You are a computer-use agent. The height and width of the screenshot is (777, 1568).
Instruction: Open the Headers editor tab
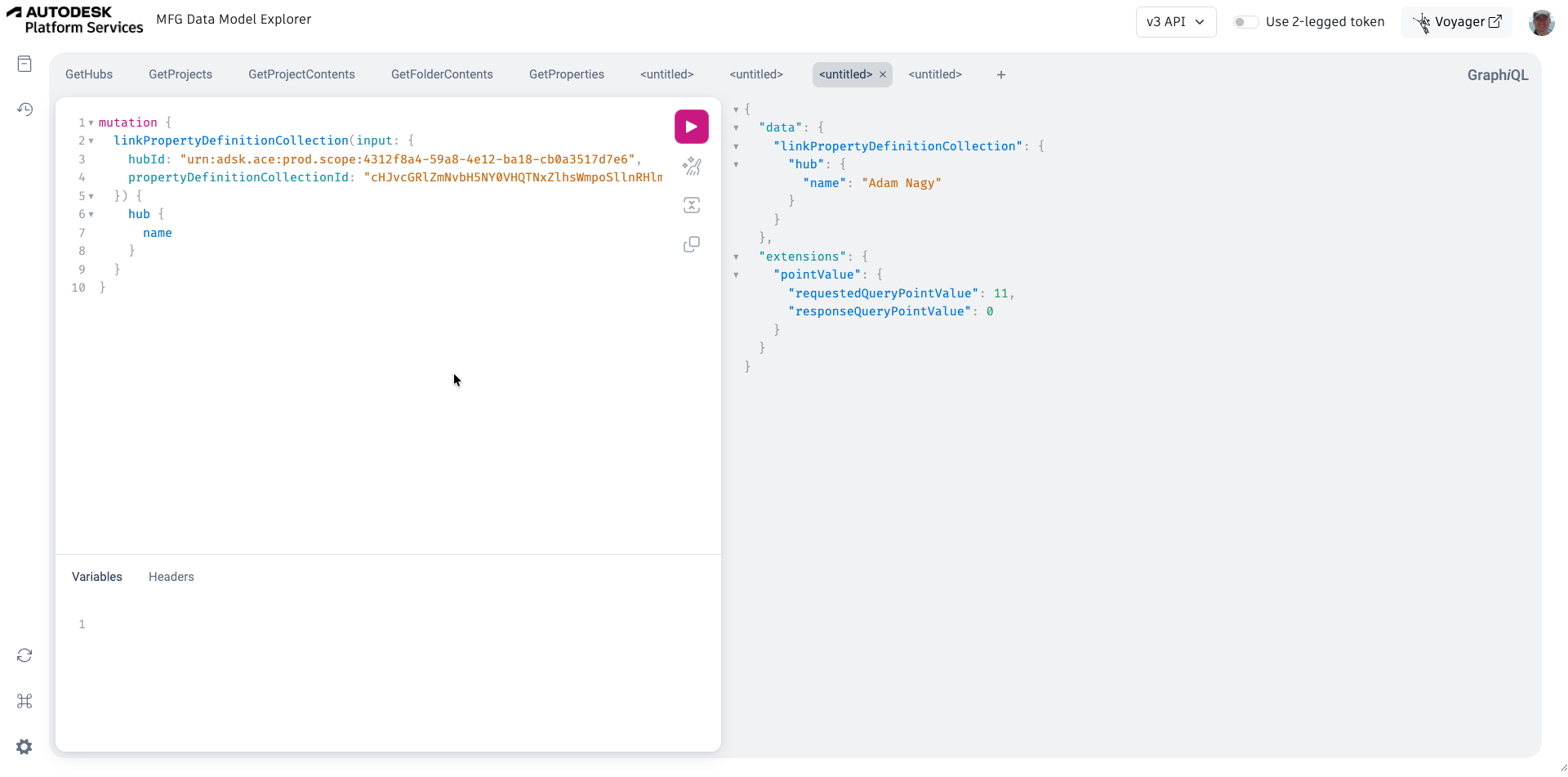tap(171, 577)
